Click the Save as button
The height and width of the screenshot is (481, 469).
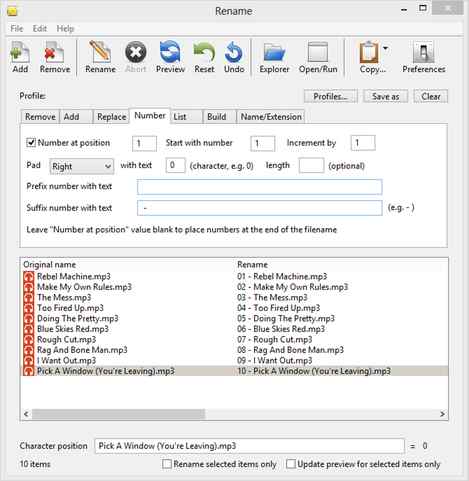coord(386,97)
